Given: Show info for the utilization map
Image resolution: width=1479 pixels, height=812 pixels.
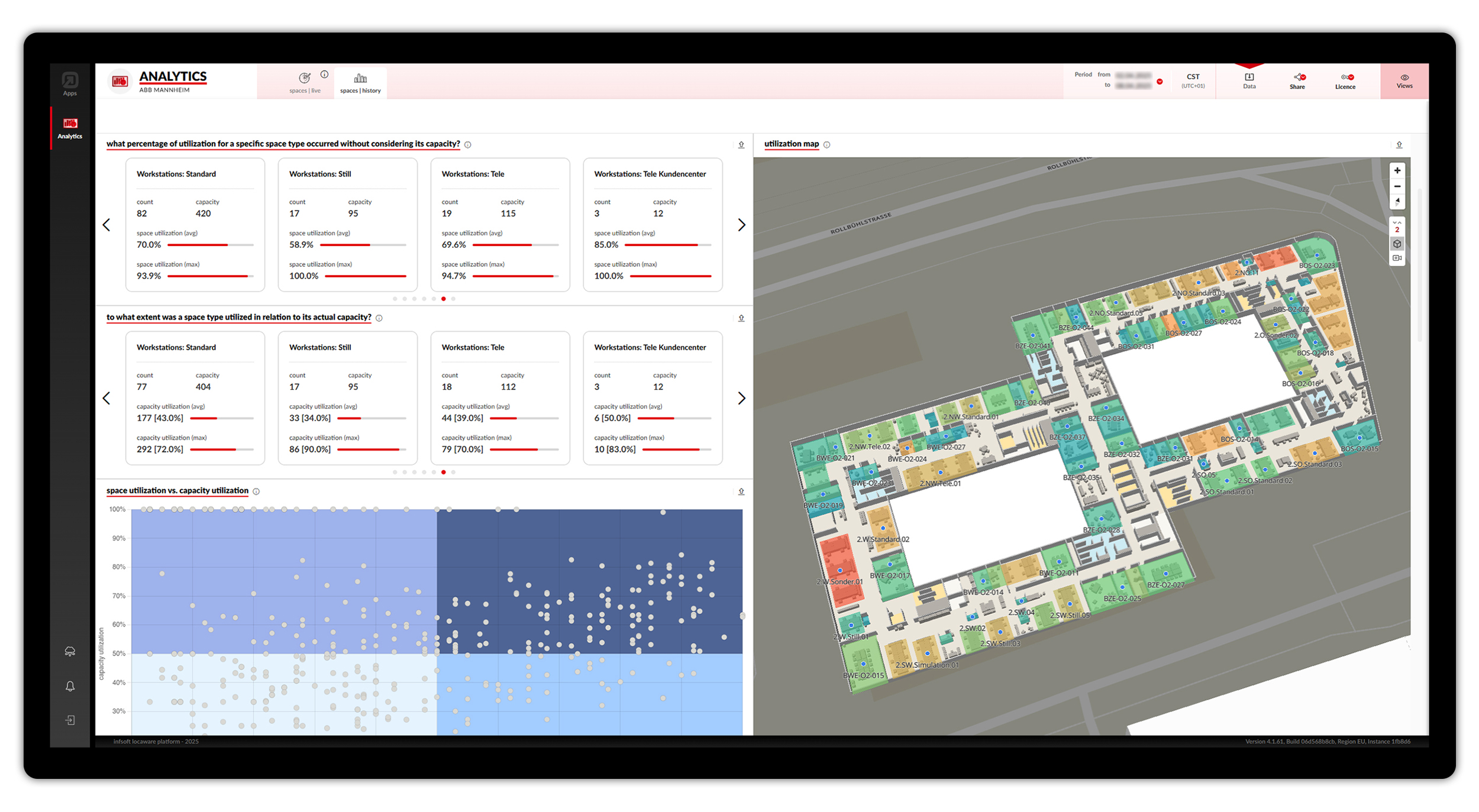Looking at the screenshot, I should pos(826,144).
